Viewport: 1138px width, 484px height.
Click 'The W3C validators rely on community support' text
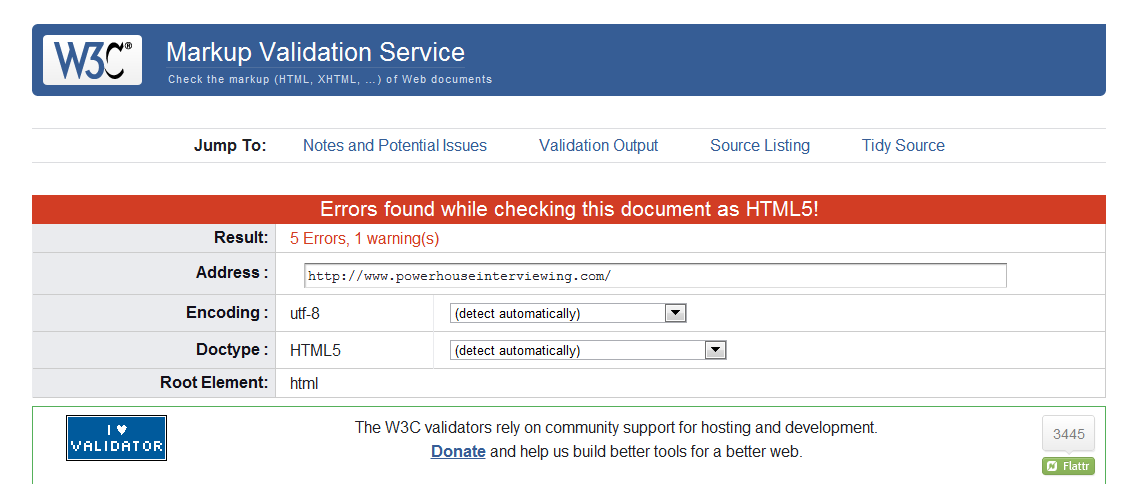click(616, 427)
